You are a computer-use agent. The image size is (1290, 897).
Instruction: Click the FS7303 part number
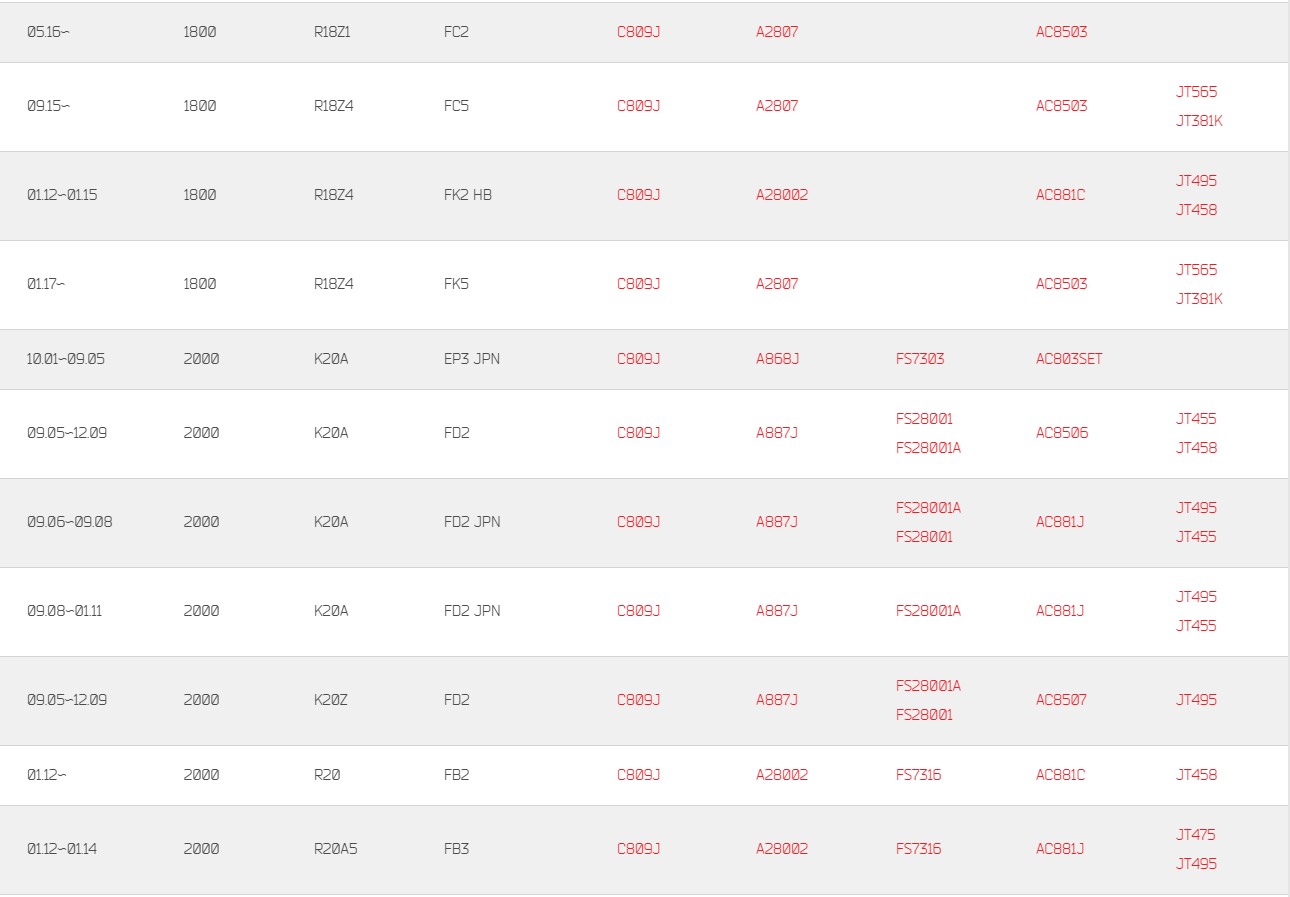(x=920, y=359)
